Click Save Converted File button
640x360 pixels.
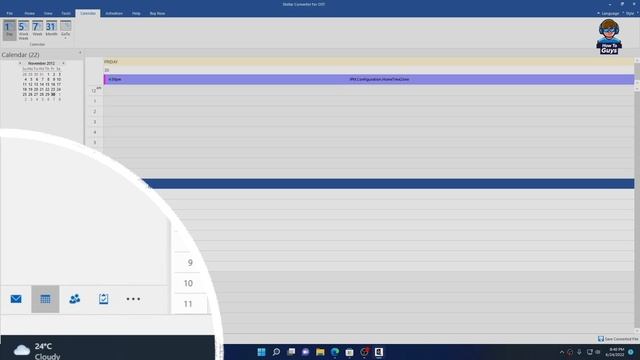pos(618,339)
